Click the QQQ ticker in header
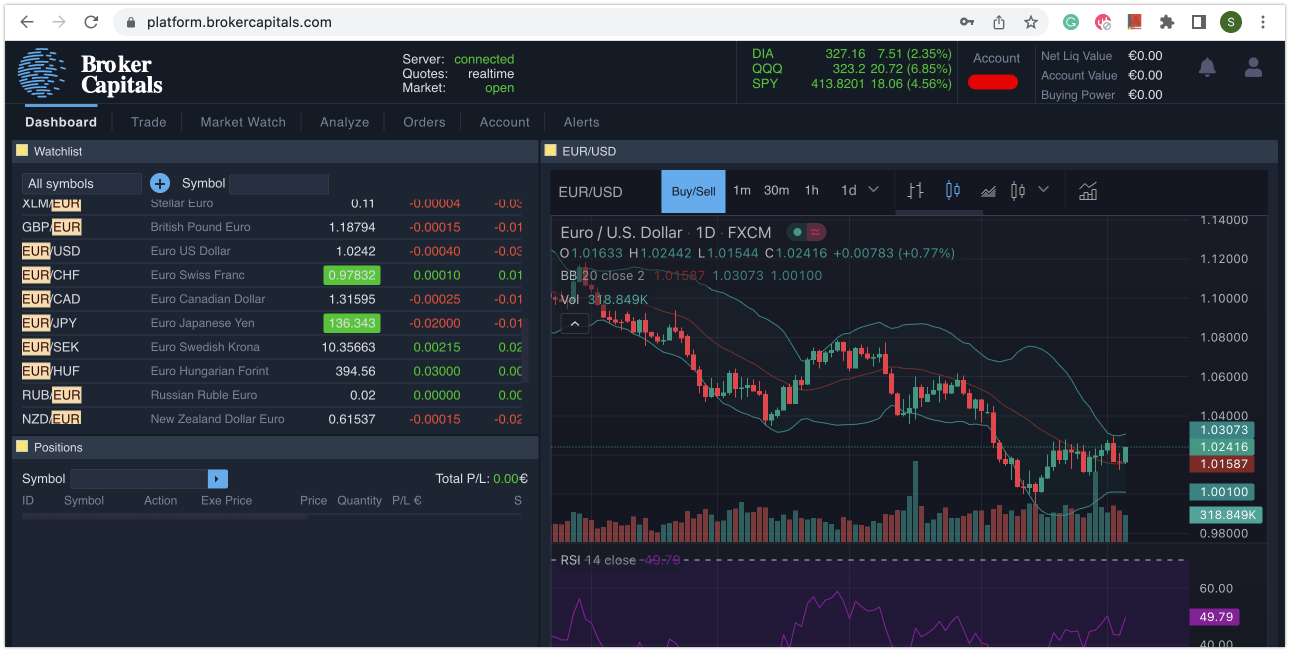Viewport: 1290px width, 652px height. point(767,69)
